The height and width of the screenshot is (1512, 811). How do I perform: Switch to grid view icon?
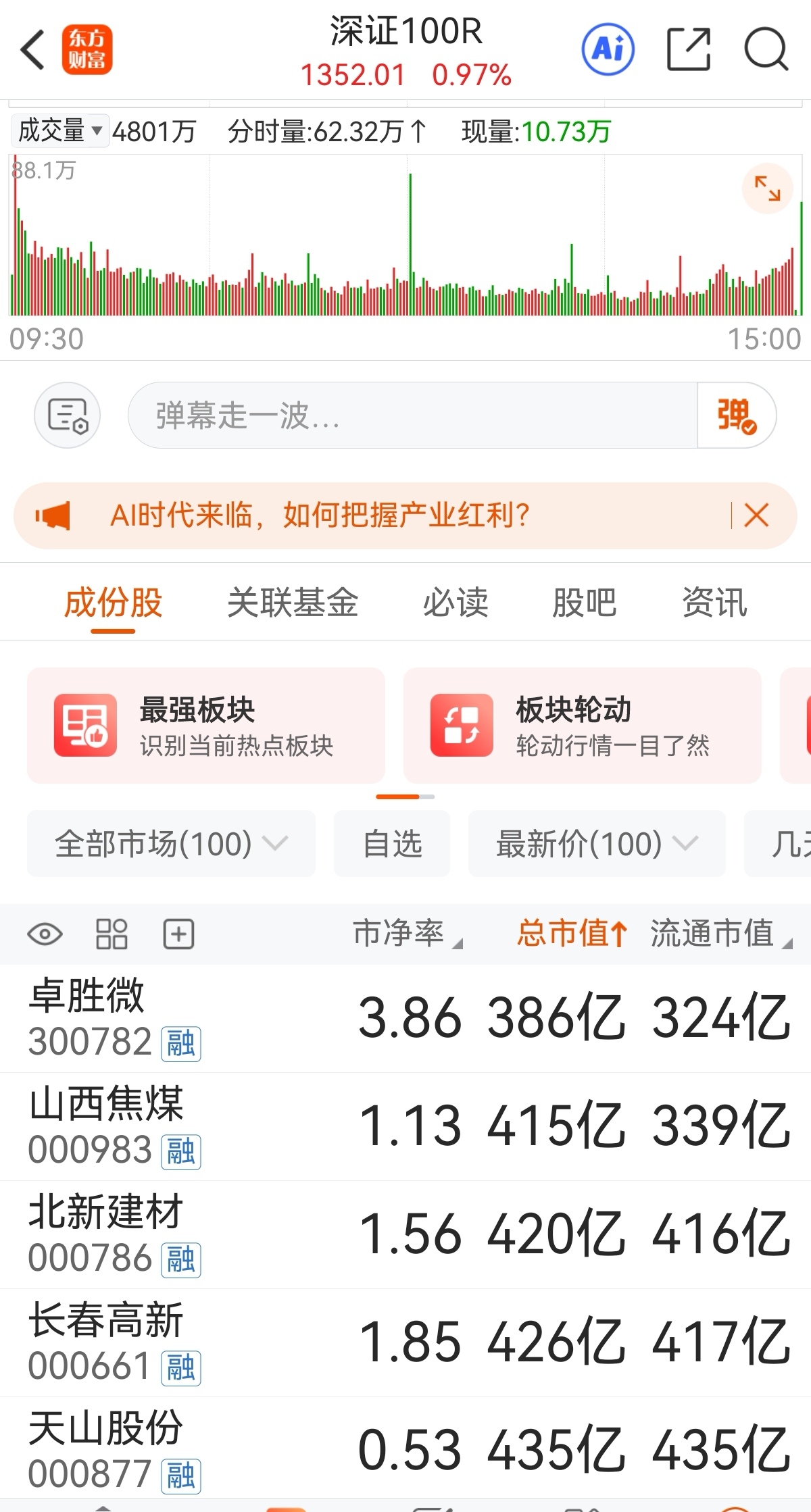point(112,934)
